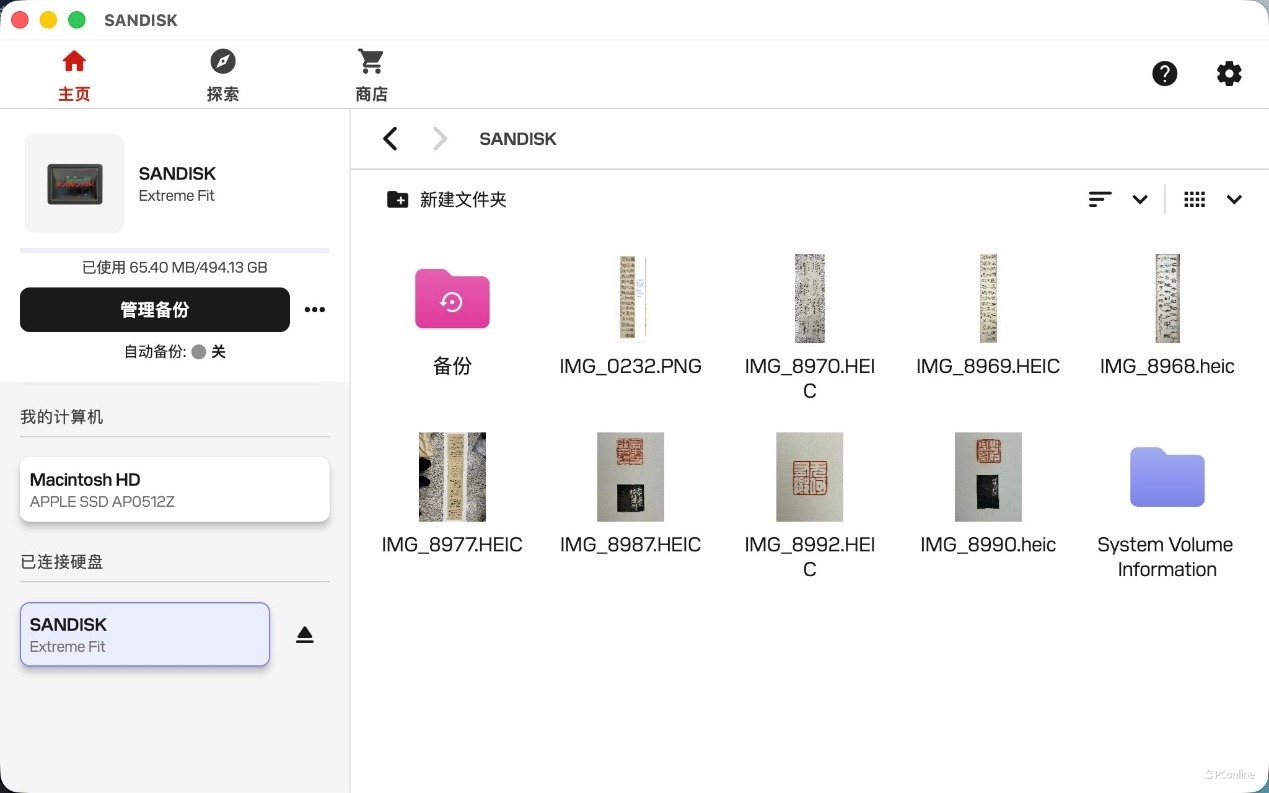Click the 备份 folder name label

pyautogui.click(x=452, y=366)
